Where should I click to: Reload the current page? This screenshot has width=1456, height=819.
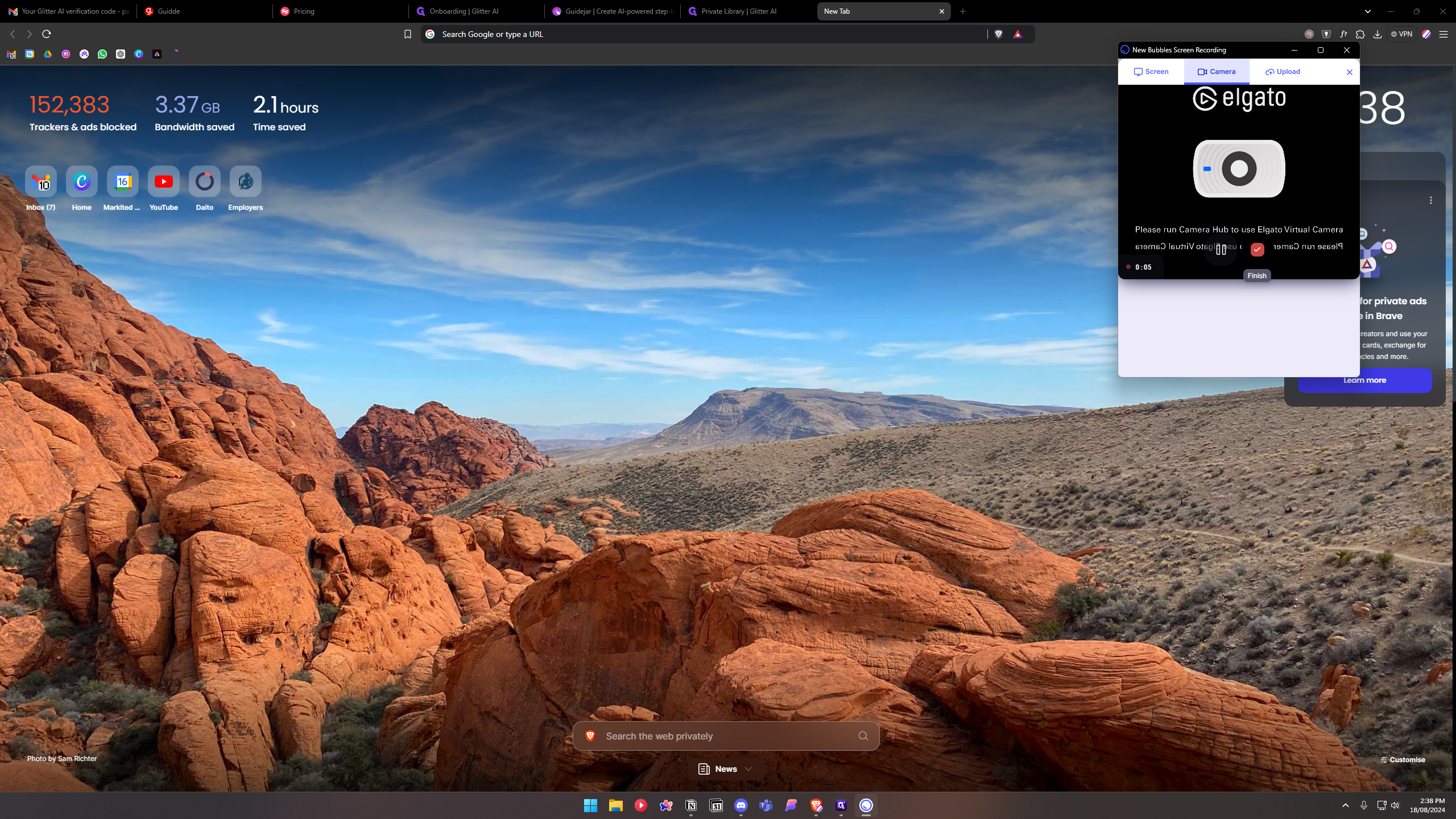point(47,34)
